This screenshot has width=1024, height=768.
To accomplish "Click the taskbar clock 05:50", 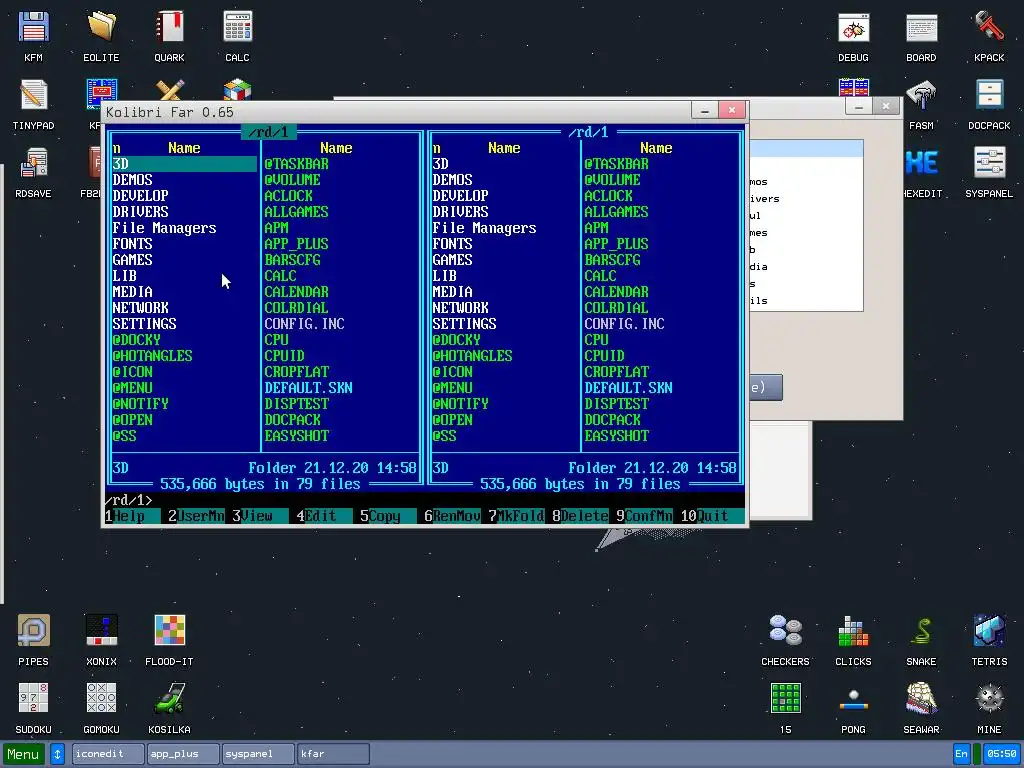I will tap(1001, 754).
